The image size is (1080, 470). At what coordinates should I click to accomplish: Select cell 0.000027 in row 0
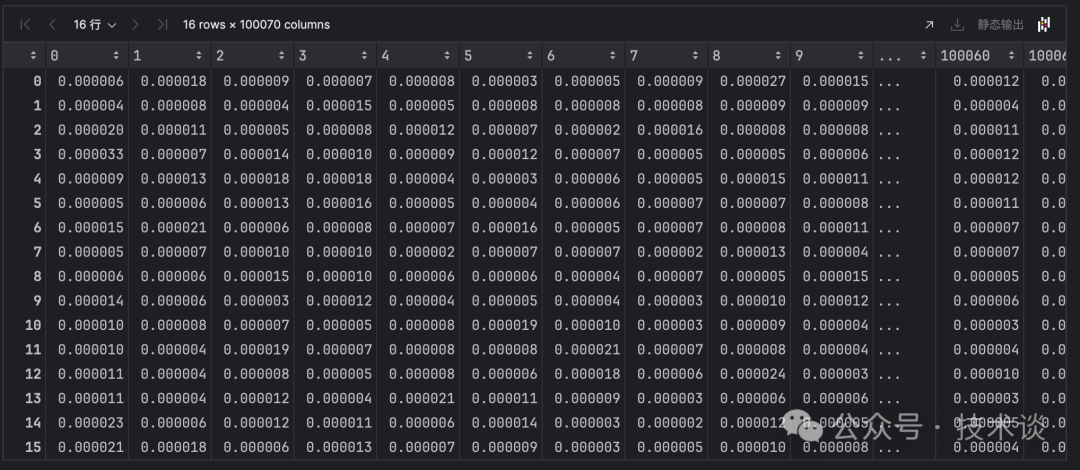753,81
